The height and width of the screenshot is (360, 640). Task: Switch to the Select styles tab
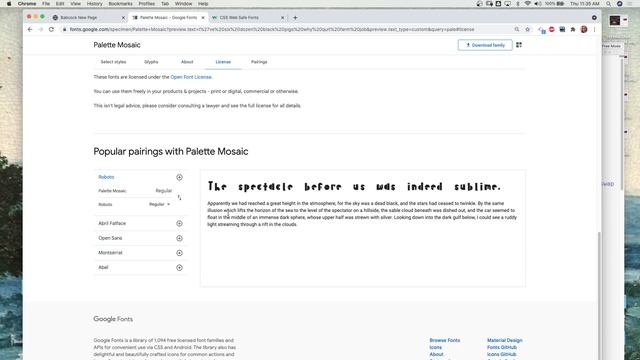[113, 62]
